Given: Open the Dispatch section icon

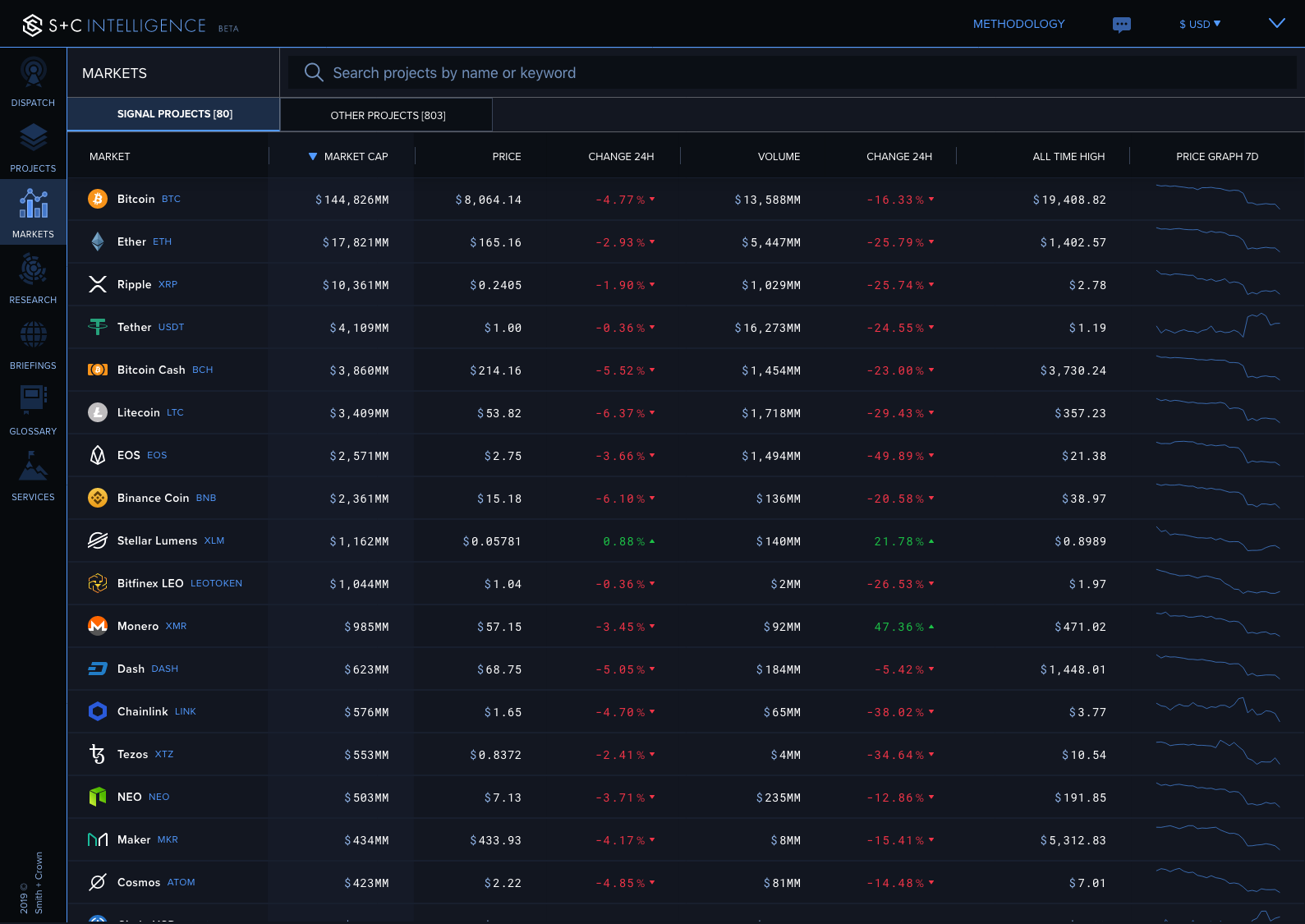Looking at the screenshot, I should click(33, 73).
